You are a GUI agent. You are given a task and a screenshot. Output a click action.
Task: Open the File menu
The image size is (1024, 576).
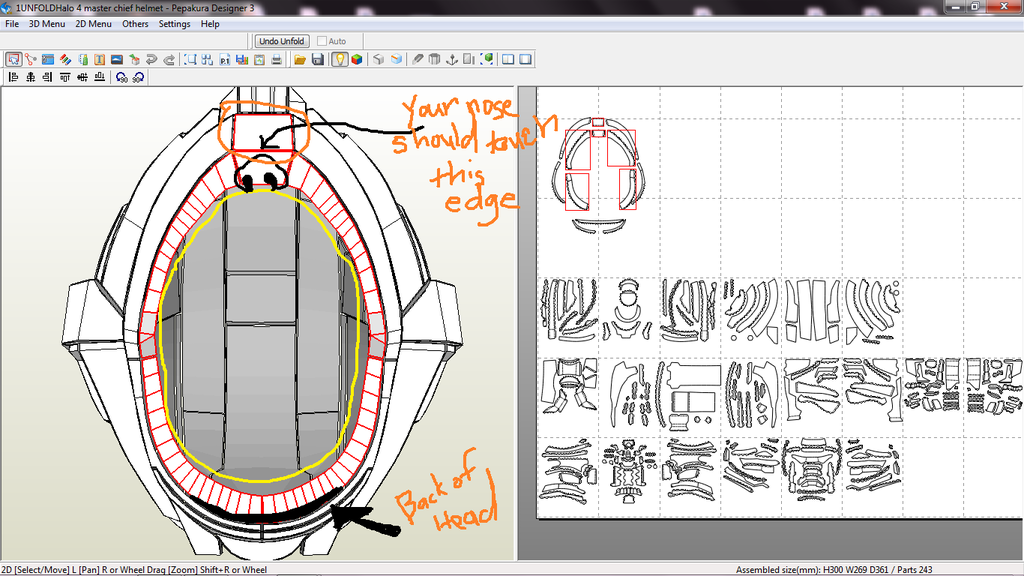pos(12,23)
